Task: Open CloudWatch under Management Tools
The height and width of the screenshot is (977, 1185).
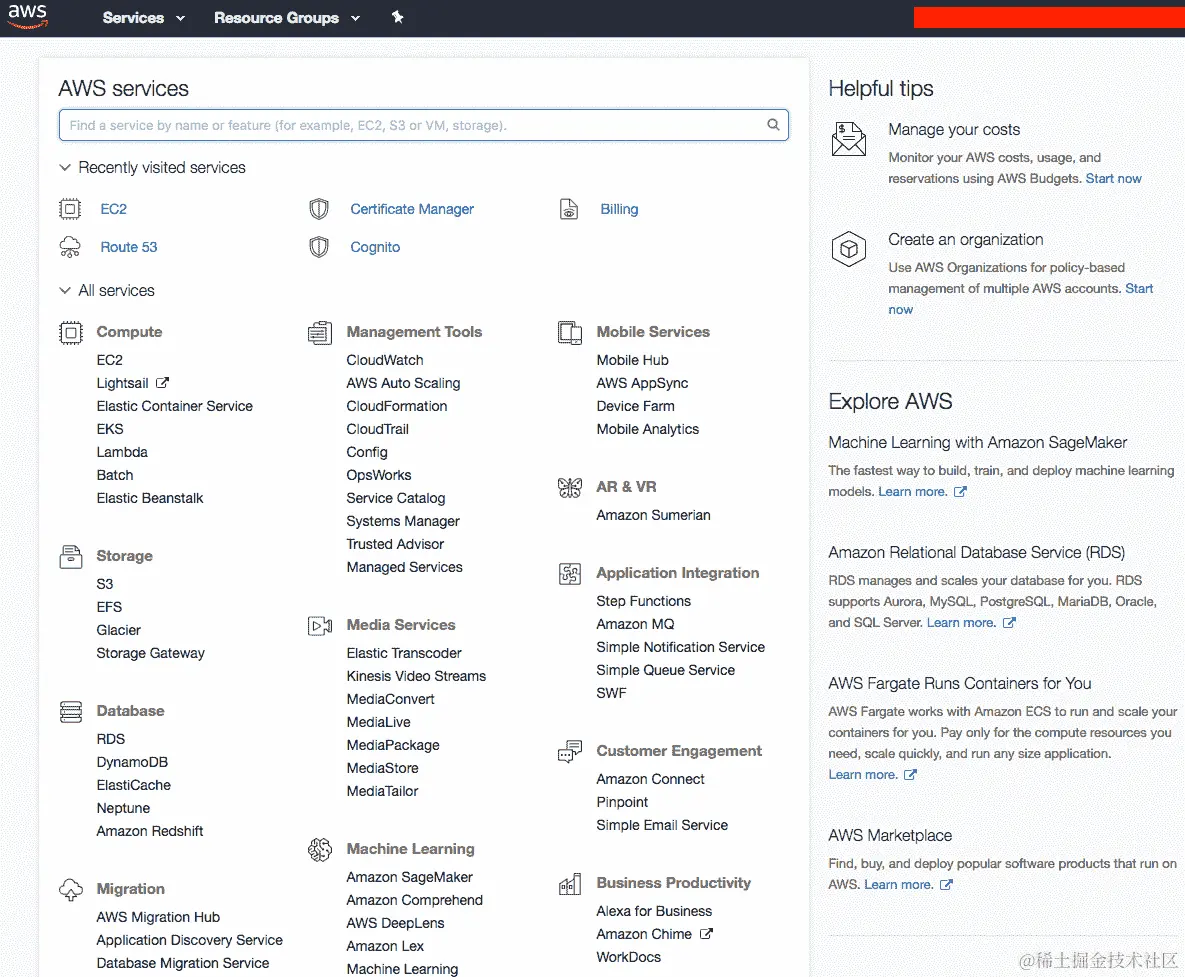Action: [385, 360]
